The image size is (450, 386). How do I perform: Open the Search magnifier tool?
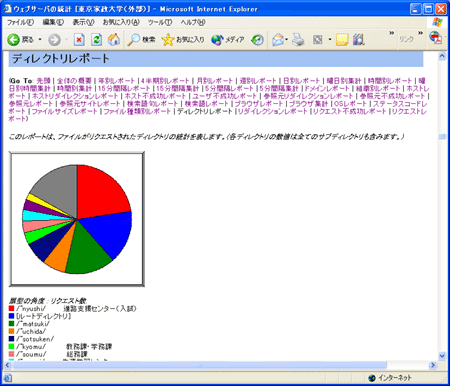(141, 40)
